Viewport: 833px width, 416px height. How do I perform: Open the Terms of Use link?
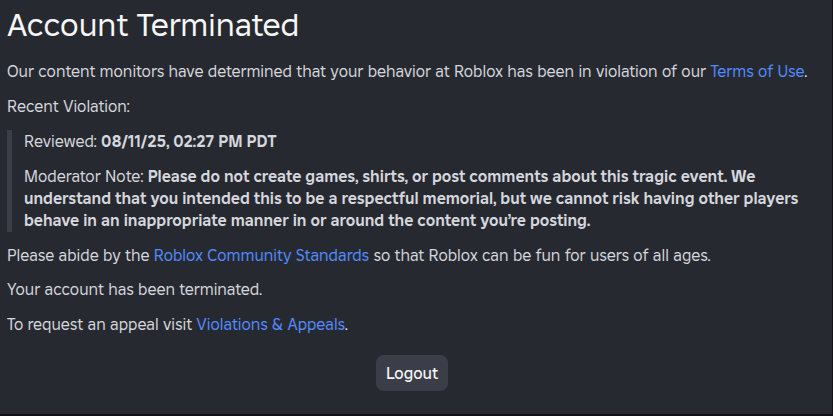click(756, 72)
